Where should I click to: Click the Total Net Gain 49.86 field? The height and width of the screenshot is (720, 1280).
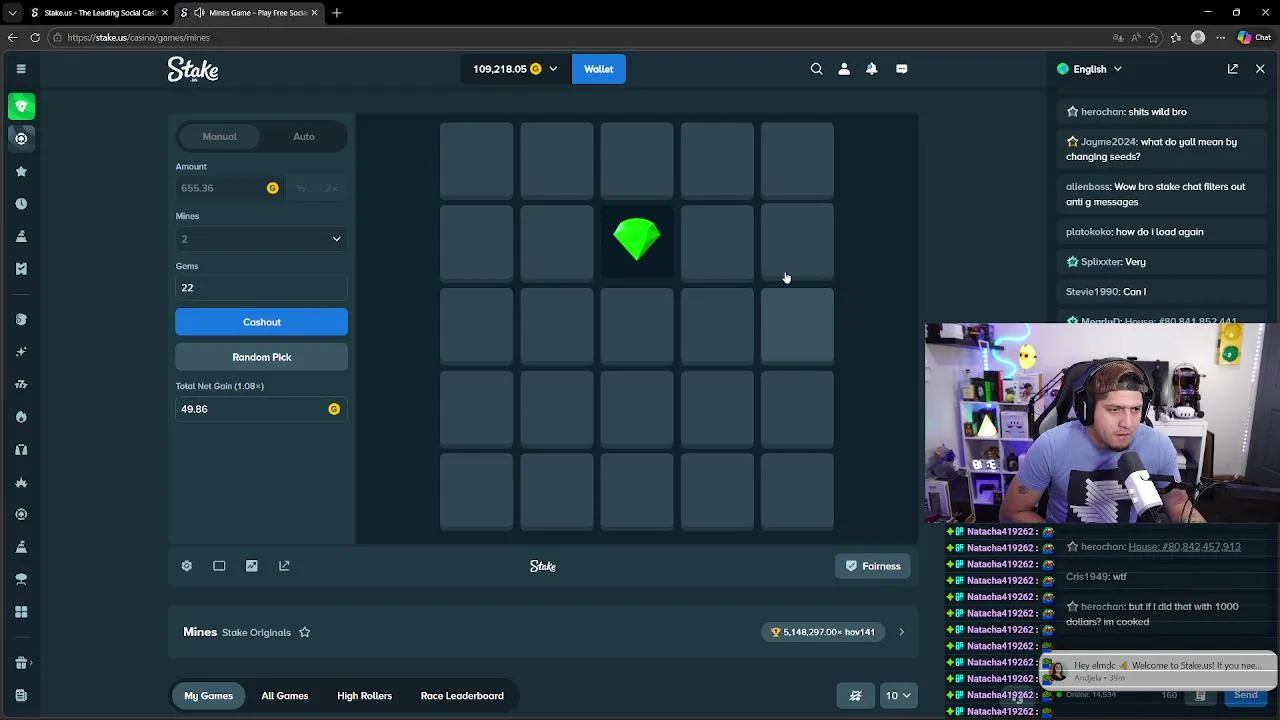[261, 409]
